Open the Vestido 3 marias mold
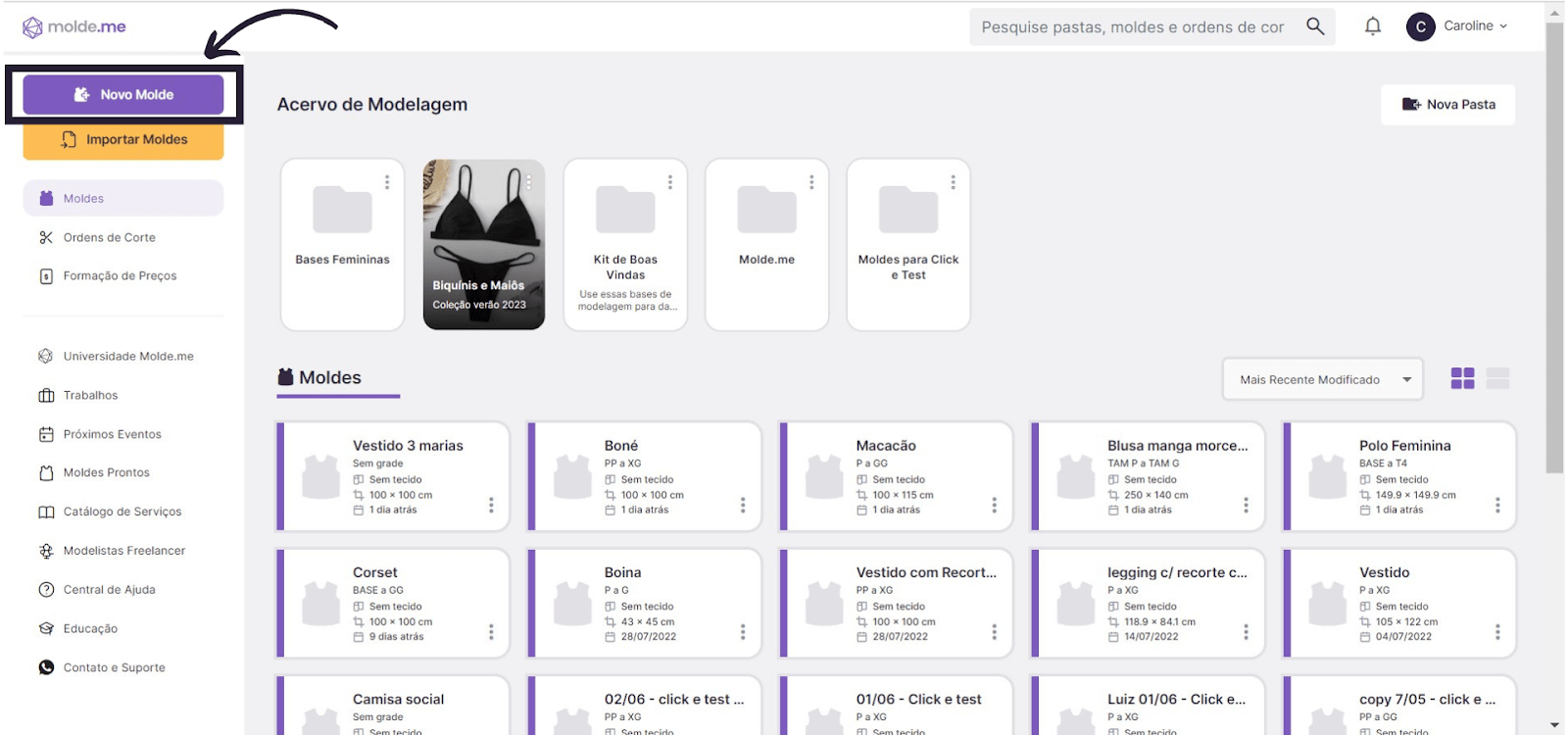Image resolution: width=1568 pixels, height=735 pixels. [x=393, y=476]
